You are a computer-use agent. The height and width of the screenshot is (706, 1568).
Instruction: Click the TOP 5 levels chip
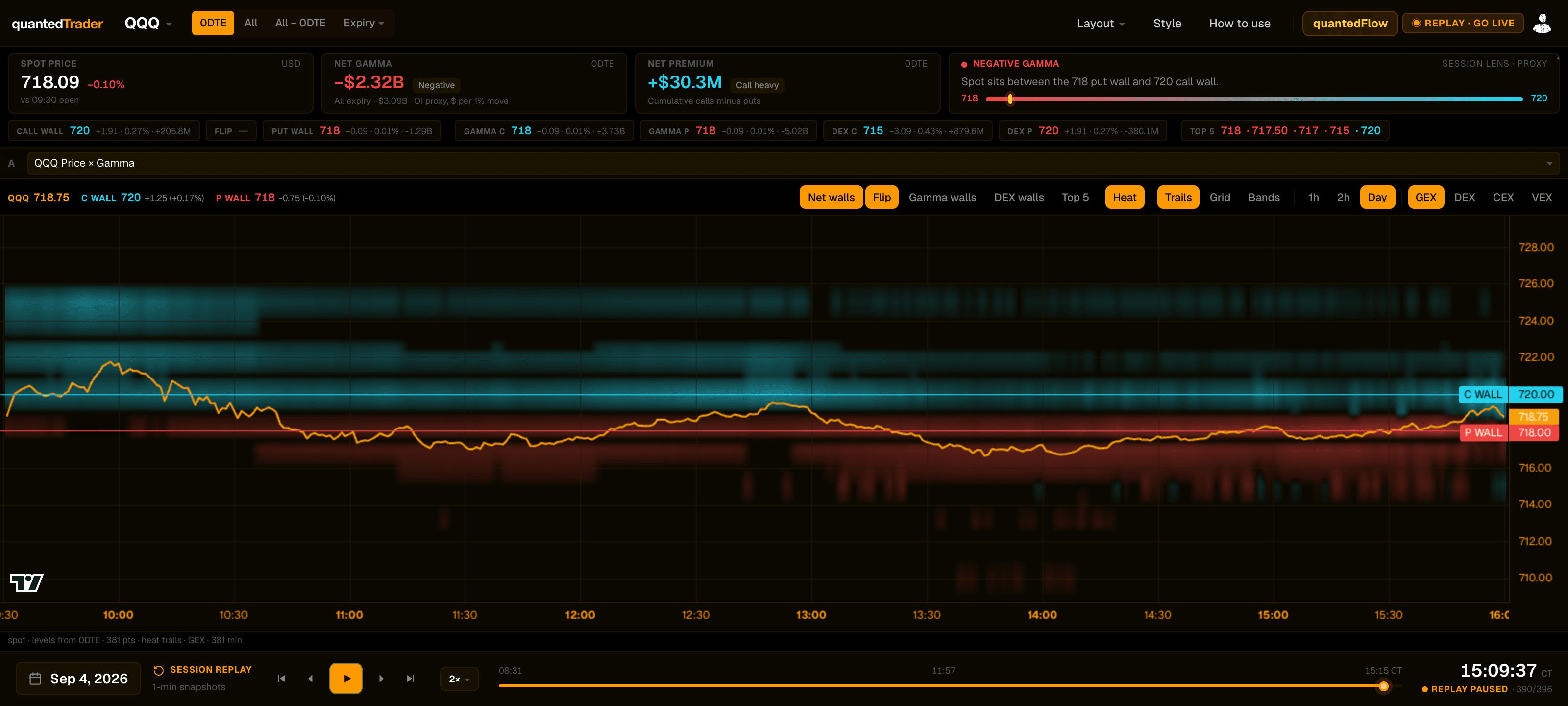pos(1285,131)
